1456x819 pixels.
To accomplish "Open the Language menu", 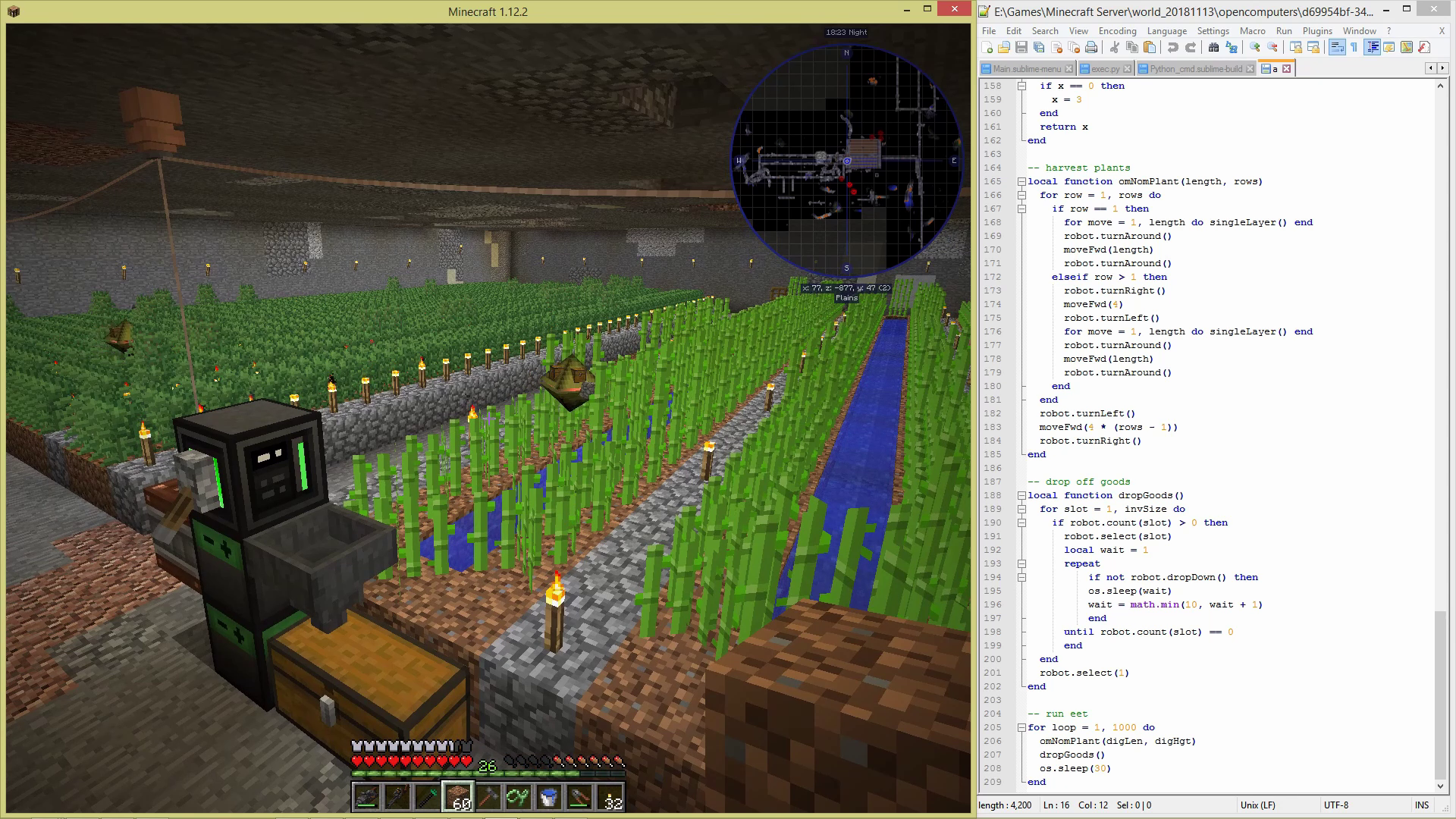I will pos(1167,31).
